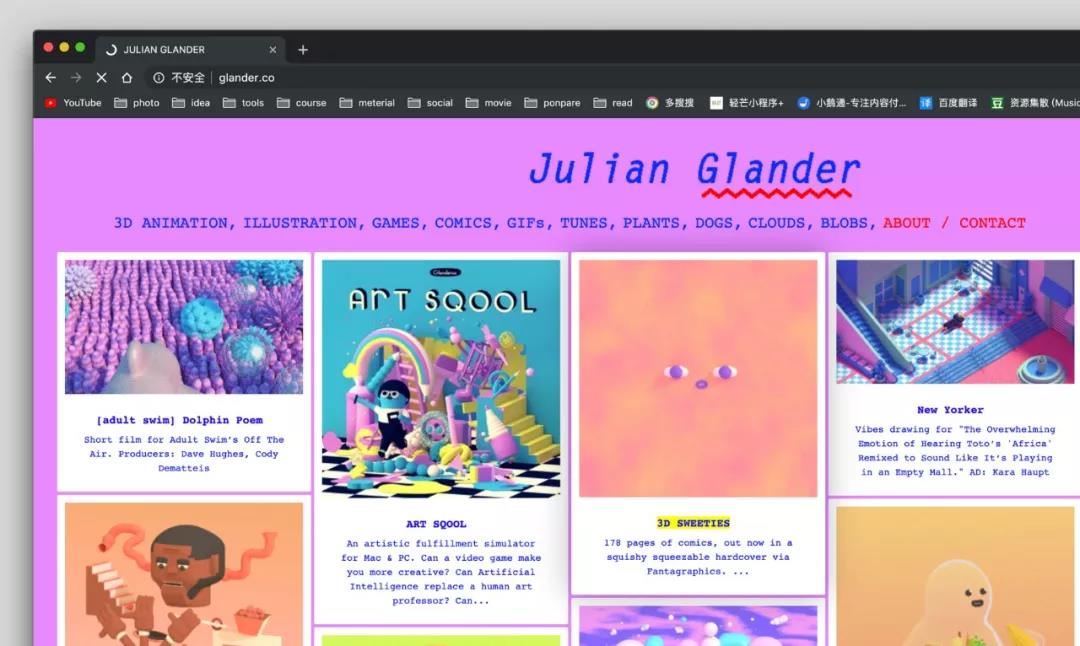Open the 3D SWEETIES project link

(x=693, y=523)
